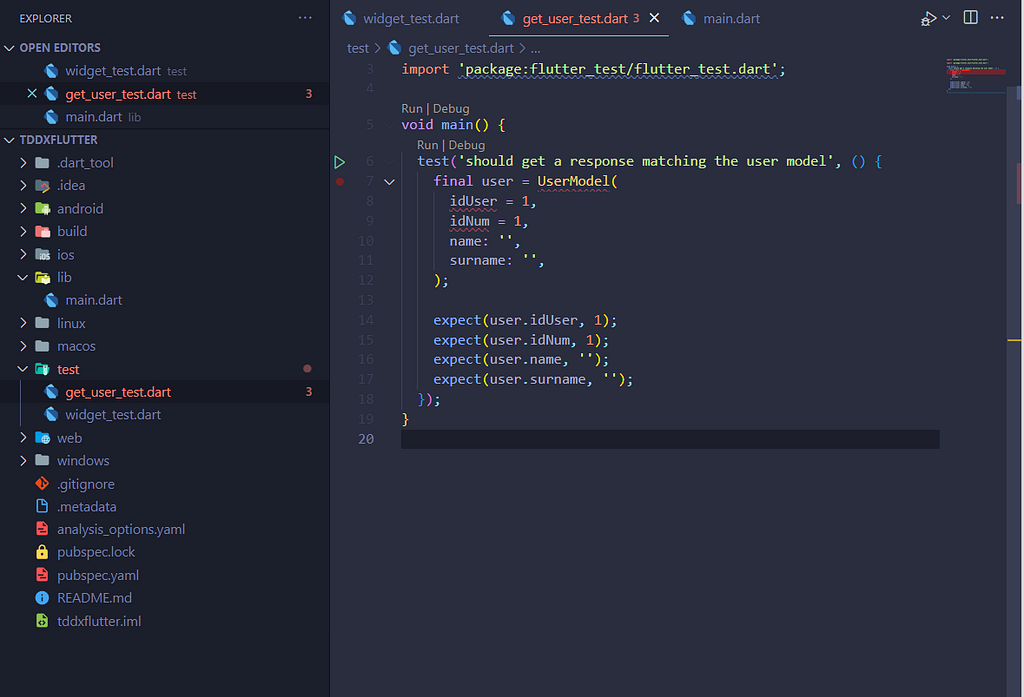Open the .metadata file
Screen dimensions: 1024x697
[86, 507]
